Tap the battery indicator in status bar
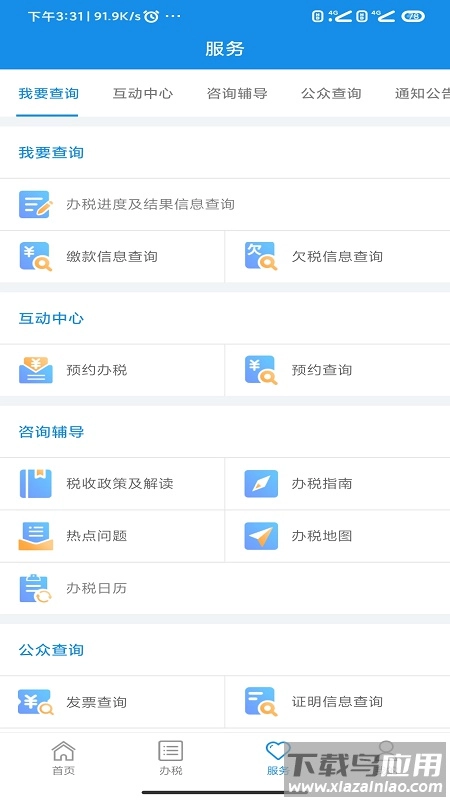Viewport: 450px width, 800px height. pyautogui.click(x=413, y=16)
